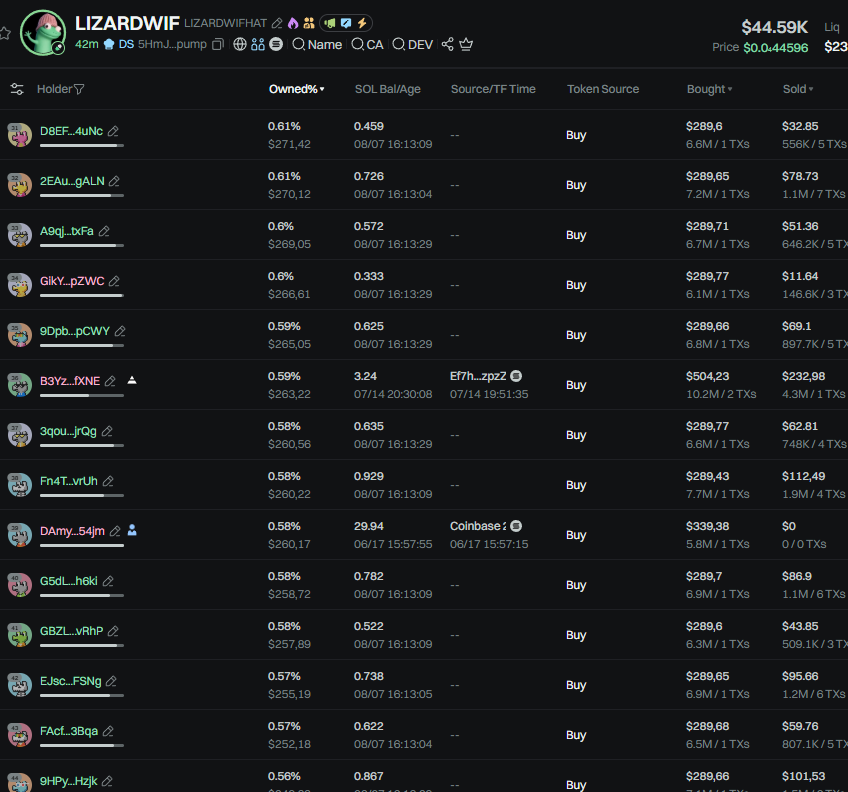Open source wallet Ef7h...zpzZ
Image resolution: width=848 pixels, height=792 pixels.
tap(478, 376)
